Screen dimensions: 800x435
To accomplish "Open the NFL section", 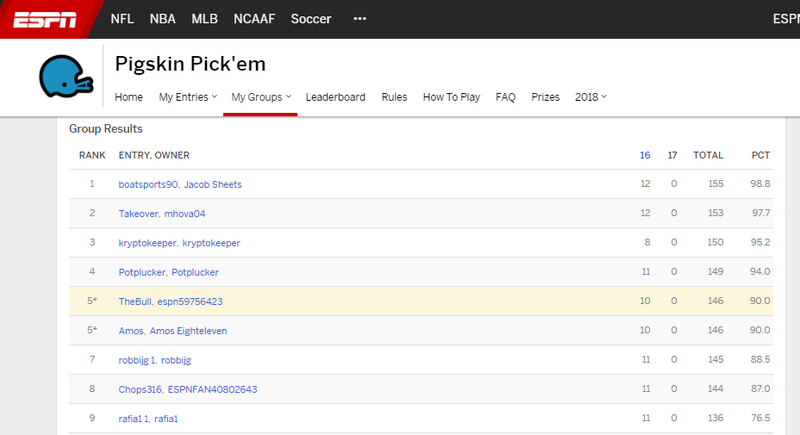I will click(x=122, y=19).
